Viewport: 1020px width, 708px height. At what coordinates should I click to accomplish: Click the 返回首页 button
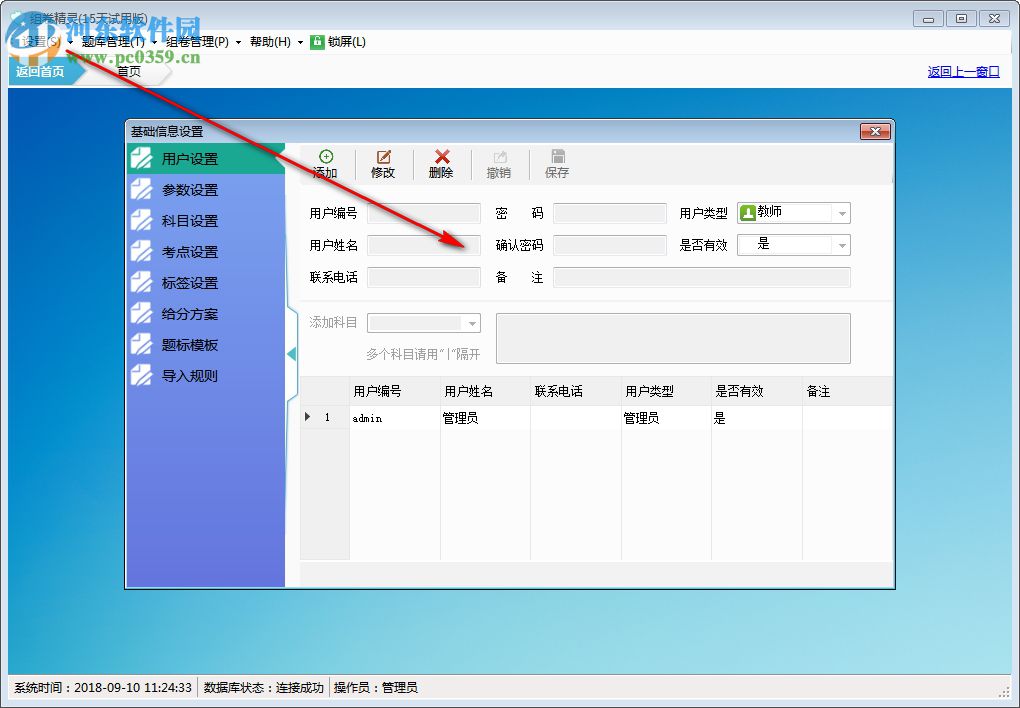pos(40,71)
